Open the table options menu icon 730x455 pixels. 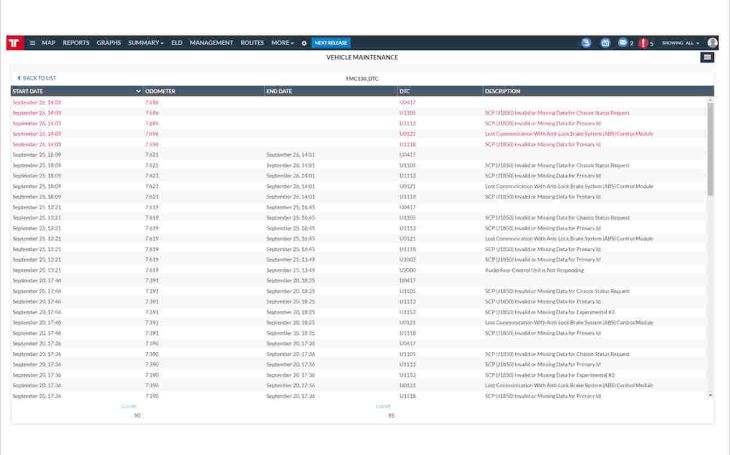coord(708,58)
